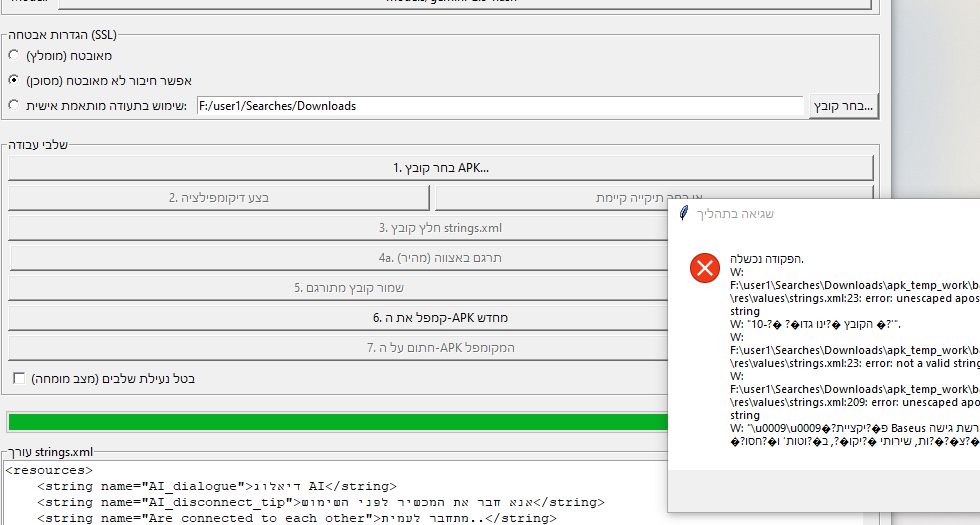Click step 1 בחר קובץ APK button
980x525 pixels.
[x=440, y=168]
